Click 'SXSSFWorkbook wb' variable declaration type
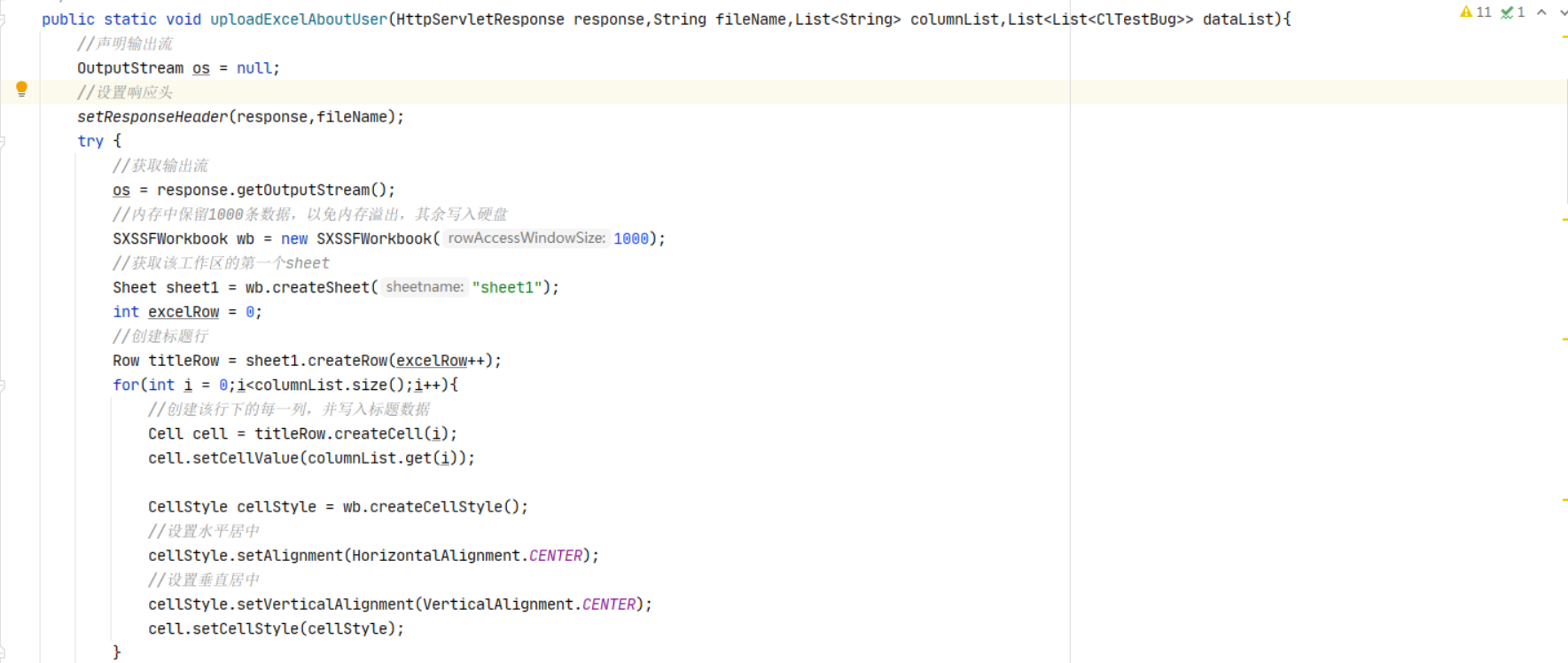 pos(170,238)
